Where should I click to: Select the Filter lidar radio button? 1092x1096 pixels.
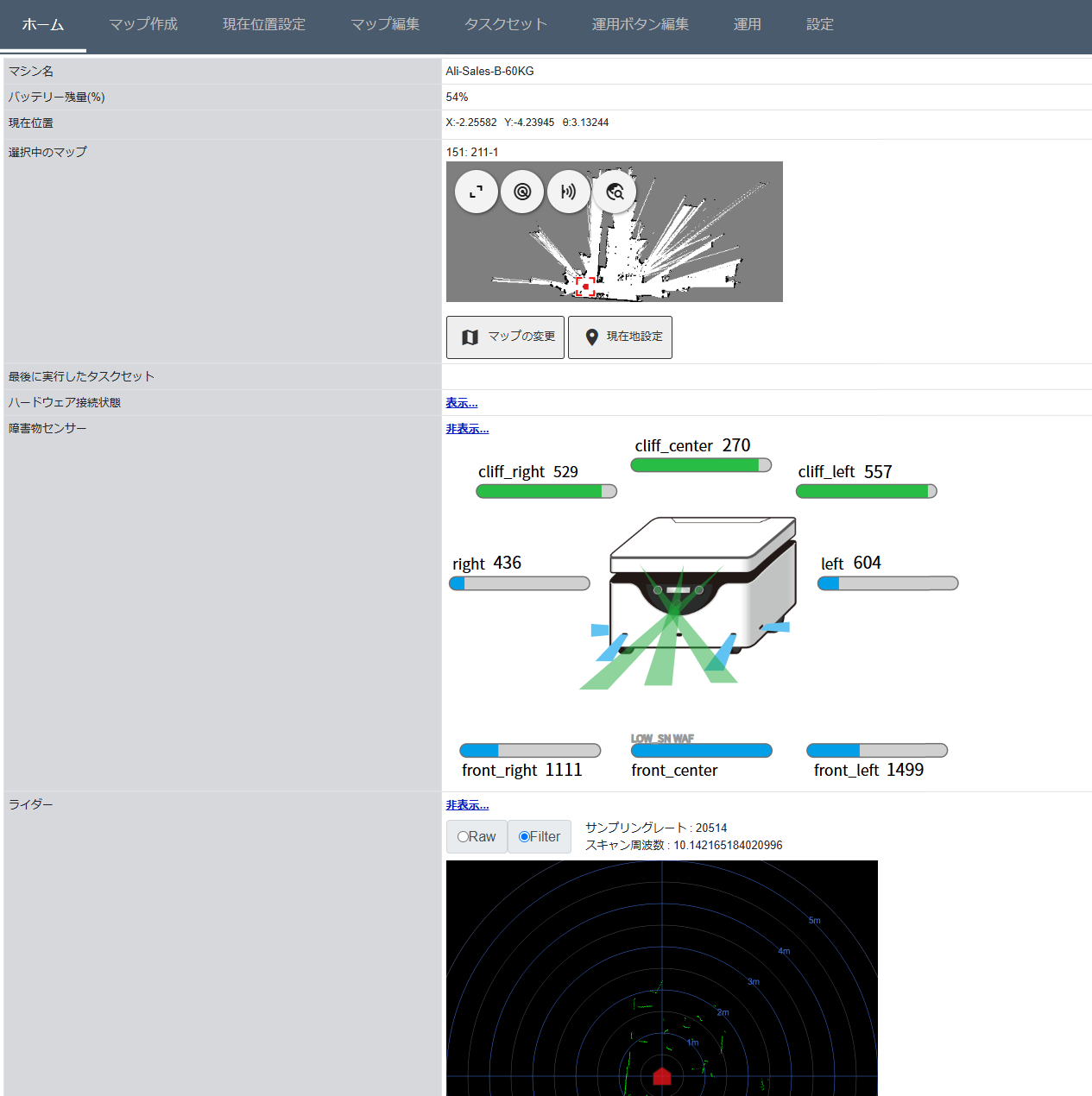coord(524,836)
